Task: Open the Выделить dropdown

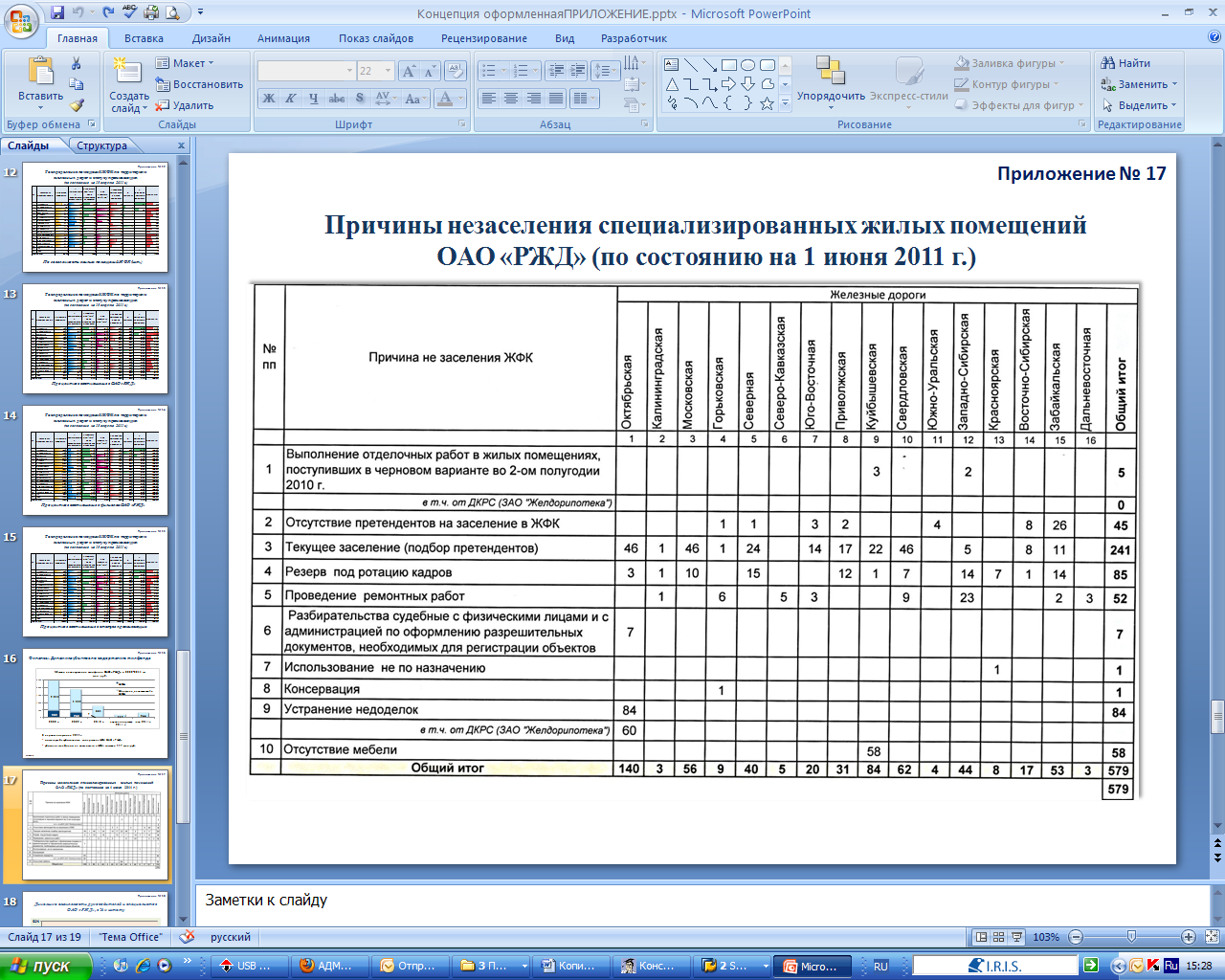Action: coord(1140,105)
